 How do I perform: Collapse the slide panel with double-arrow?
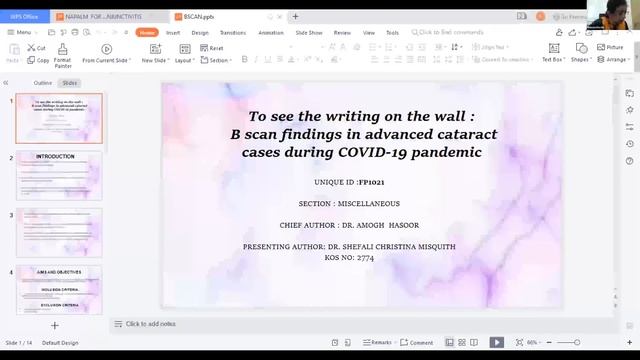[x=6, y=83]
